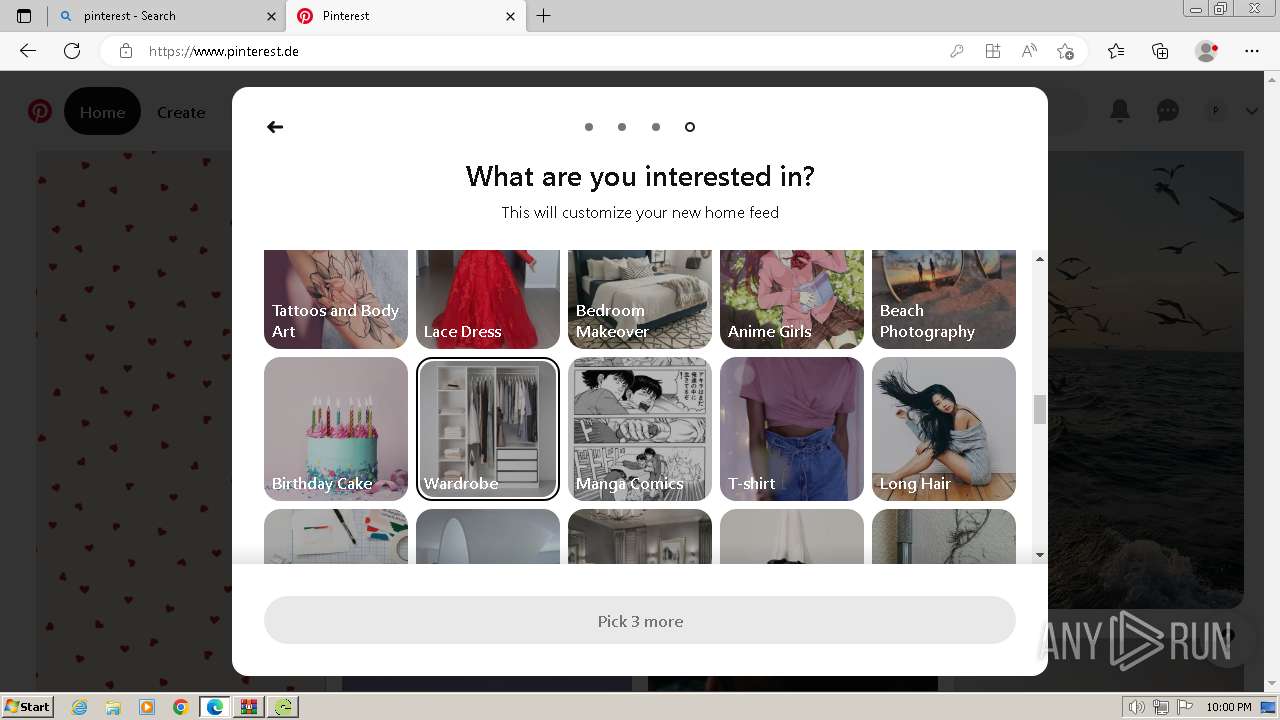
Task: Switch to the pinterest - Search tab
Action: coord(167,16)
